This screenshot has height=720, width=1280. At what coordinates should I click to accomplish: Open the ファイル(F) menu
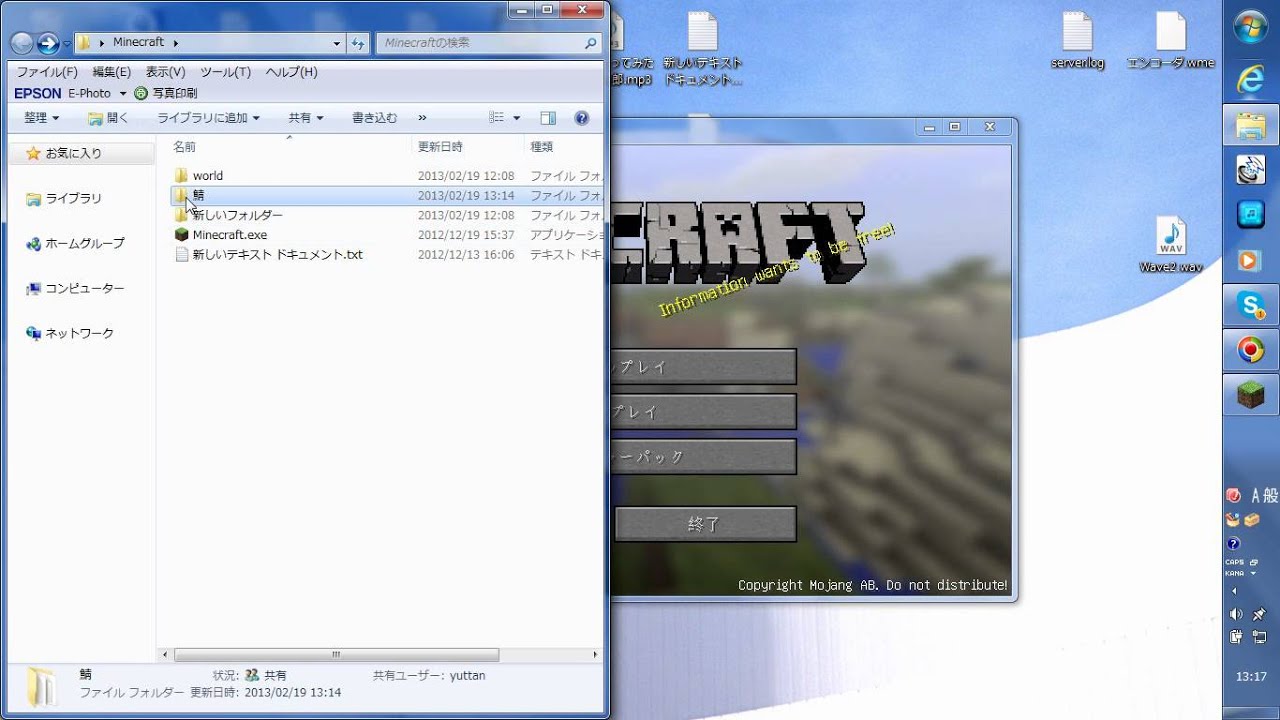[46, 72]
